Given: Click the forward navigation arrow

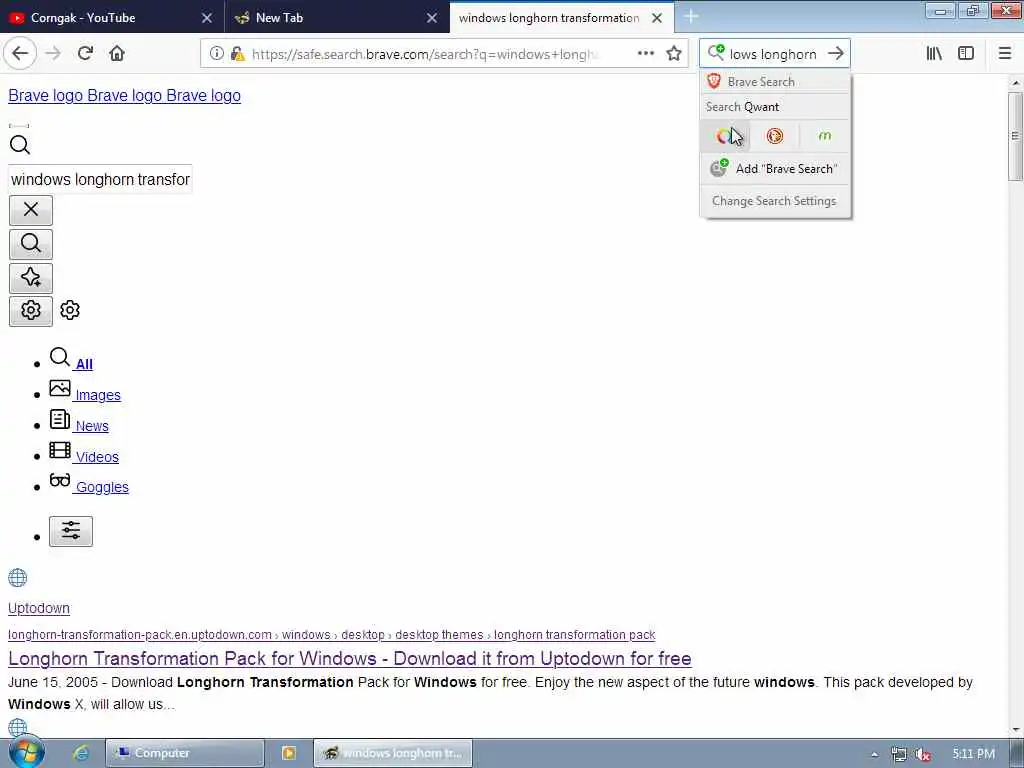Looking at the screenshot, I should [x=53, y=54].
